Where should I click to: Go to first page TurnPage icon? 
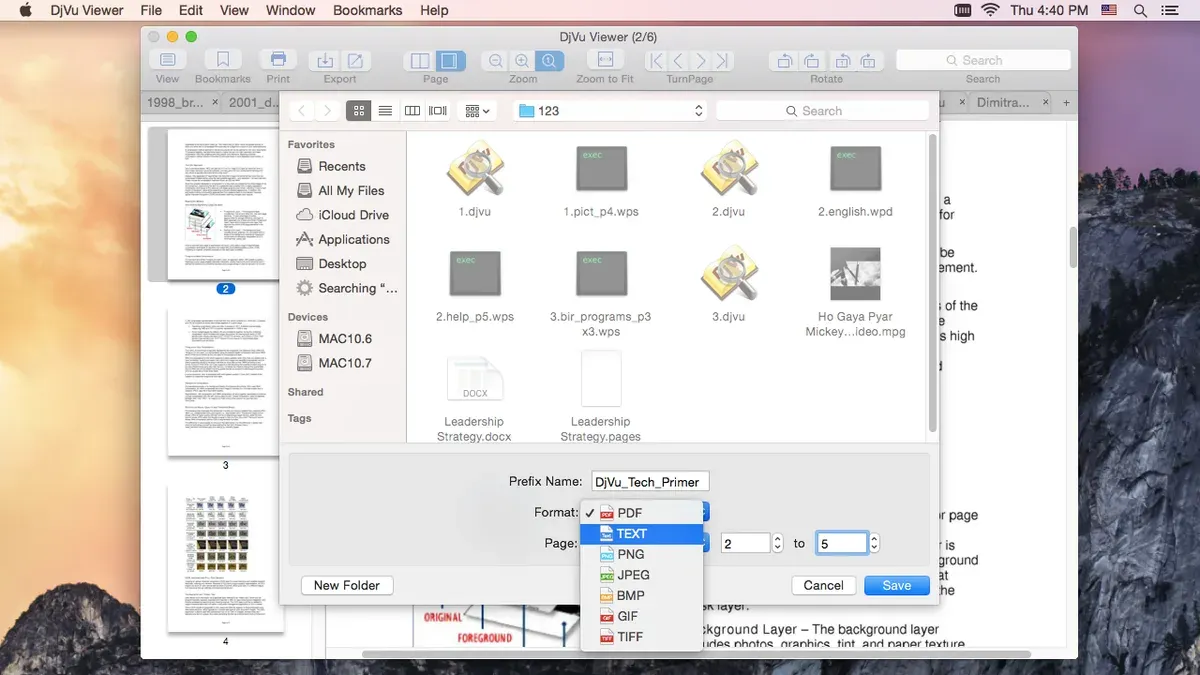coord(655,61)
